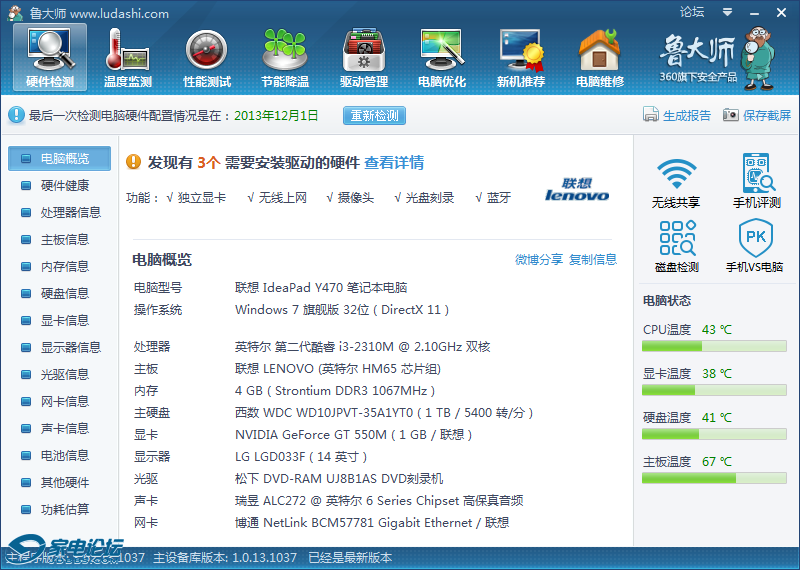
Task: Click the 4 GB Strontium DDR3 memory text
Action: click(x=335, y=391)
